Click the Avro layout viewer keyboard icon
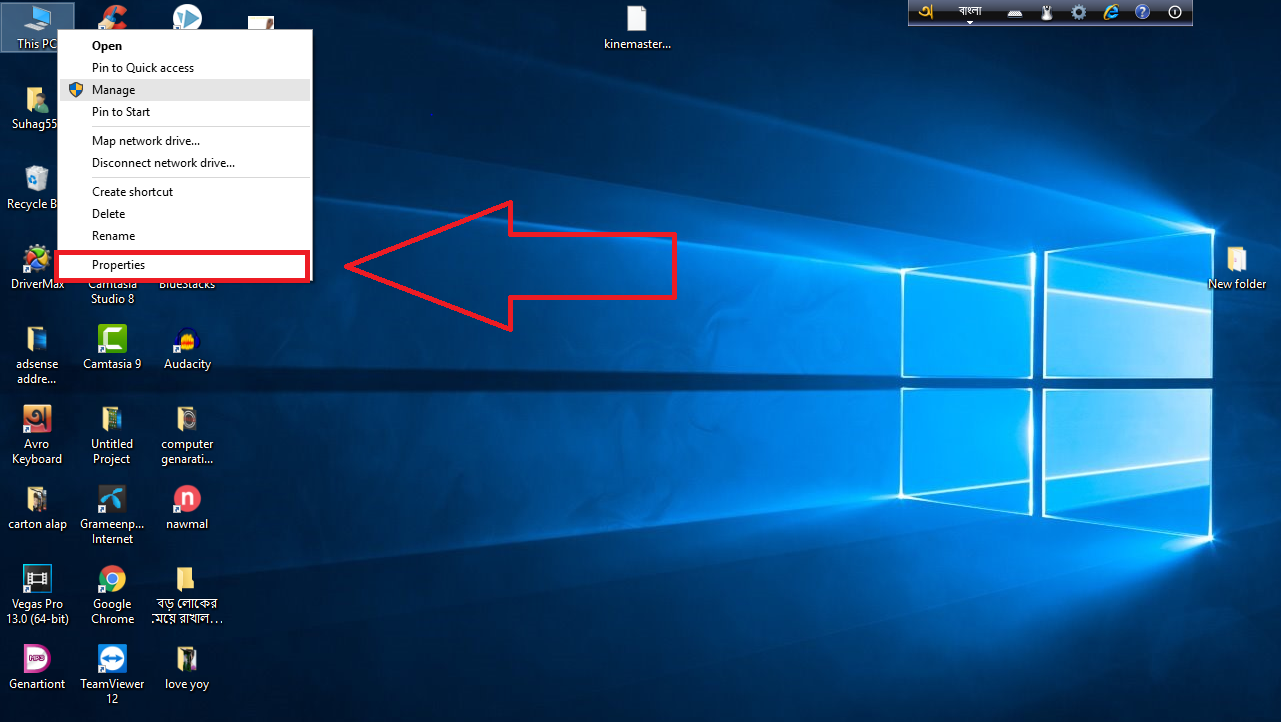The width and height of the screenshot is (1281, 722). [1014, 12]
